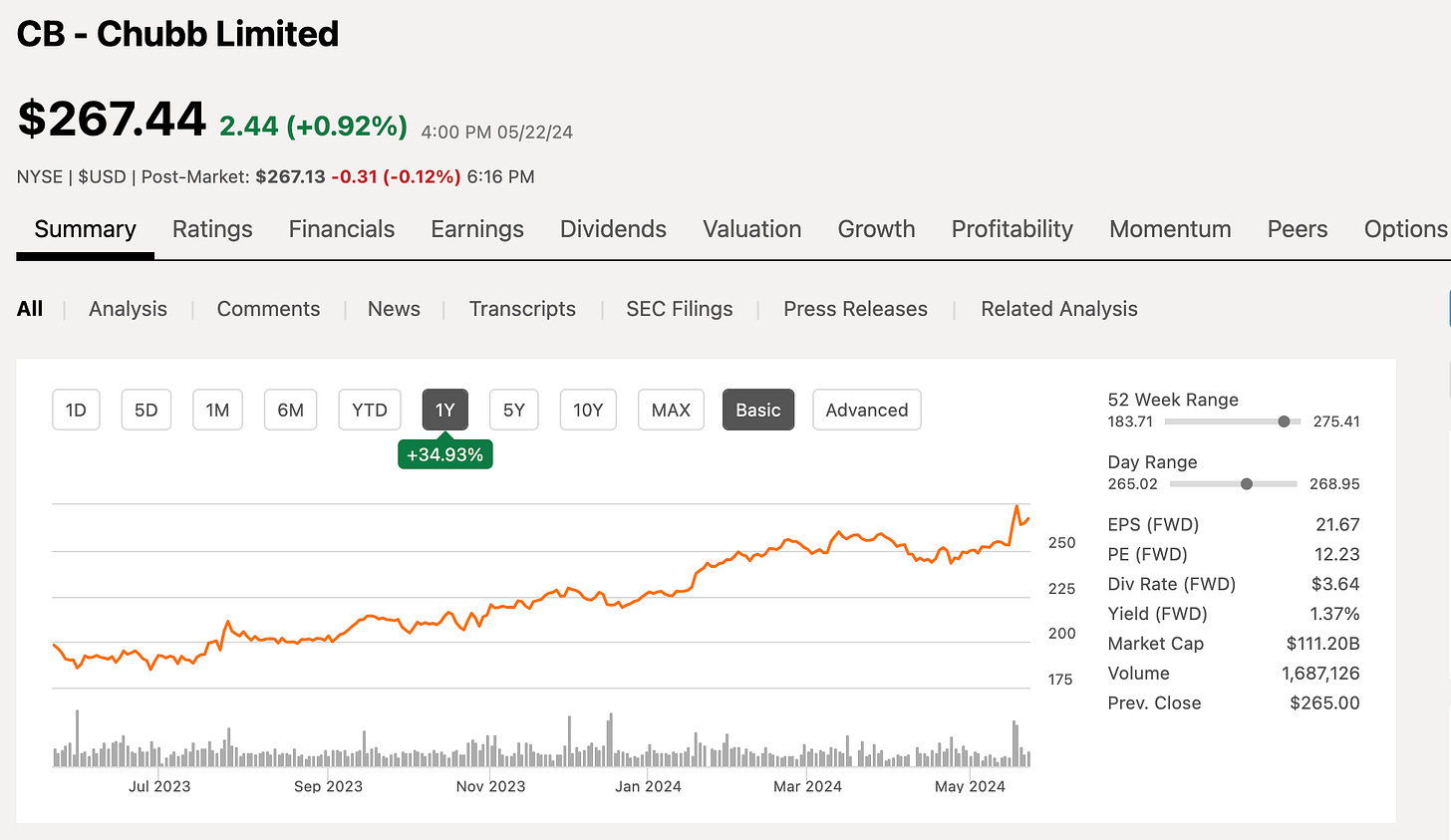This screenshot has width=1451, height=840.
Task: Set chart range to 1D
Action: (x=76, y=410)
